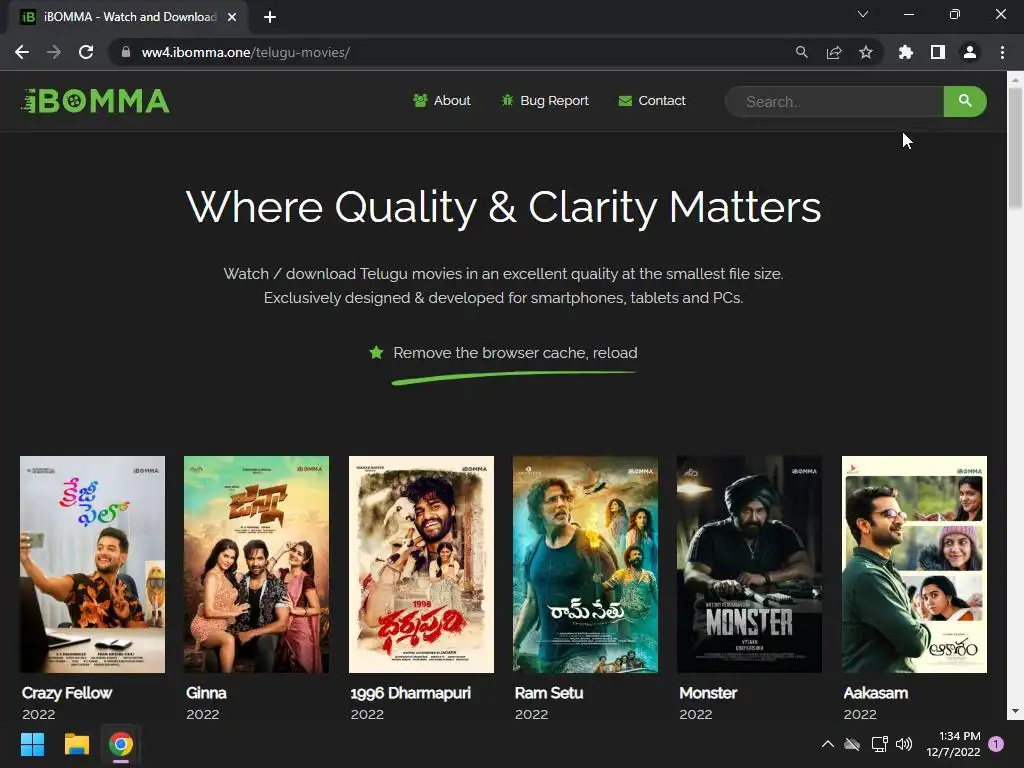Open the notification badge

tap(997, 744)
